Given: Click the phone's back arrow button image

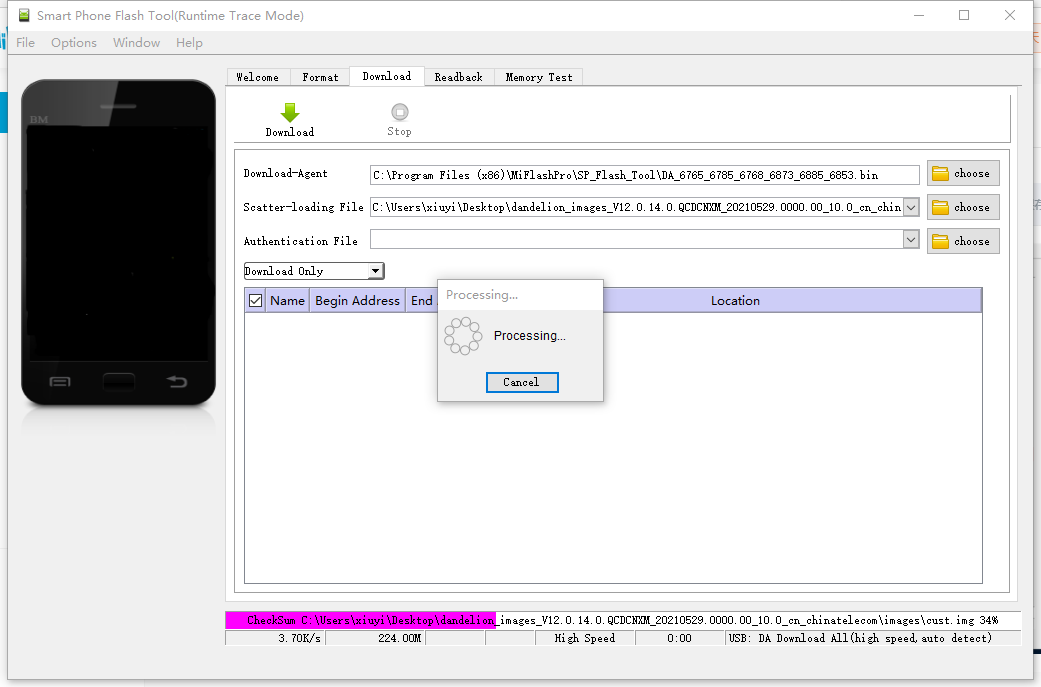Looking at the screenshot, I should pyautogui.click(x=177, y=381).
